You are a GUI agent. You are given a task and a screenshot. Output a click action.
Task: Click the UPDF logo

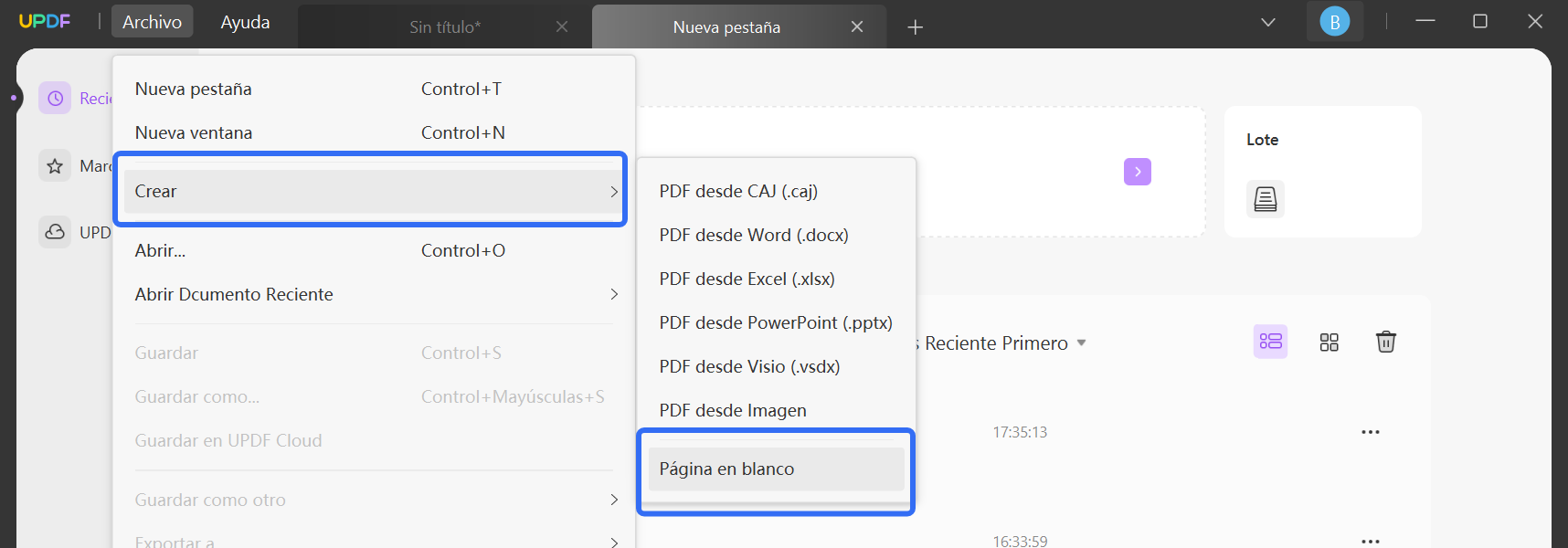pyautogui.click(x=45, y=20)
